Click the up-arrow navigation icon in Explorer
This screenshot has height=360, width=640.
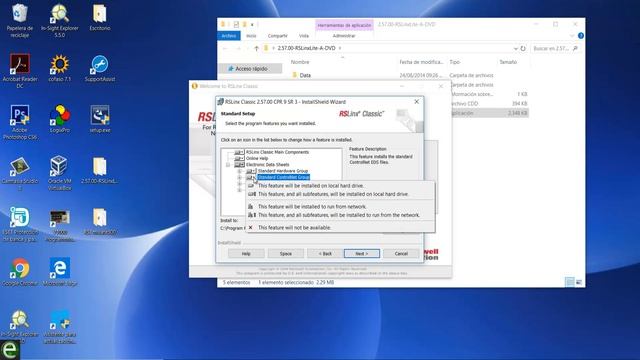tap(256, 48)
